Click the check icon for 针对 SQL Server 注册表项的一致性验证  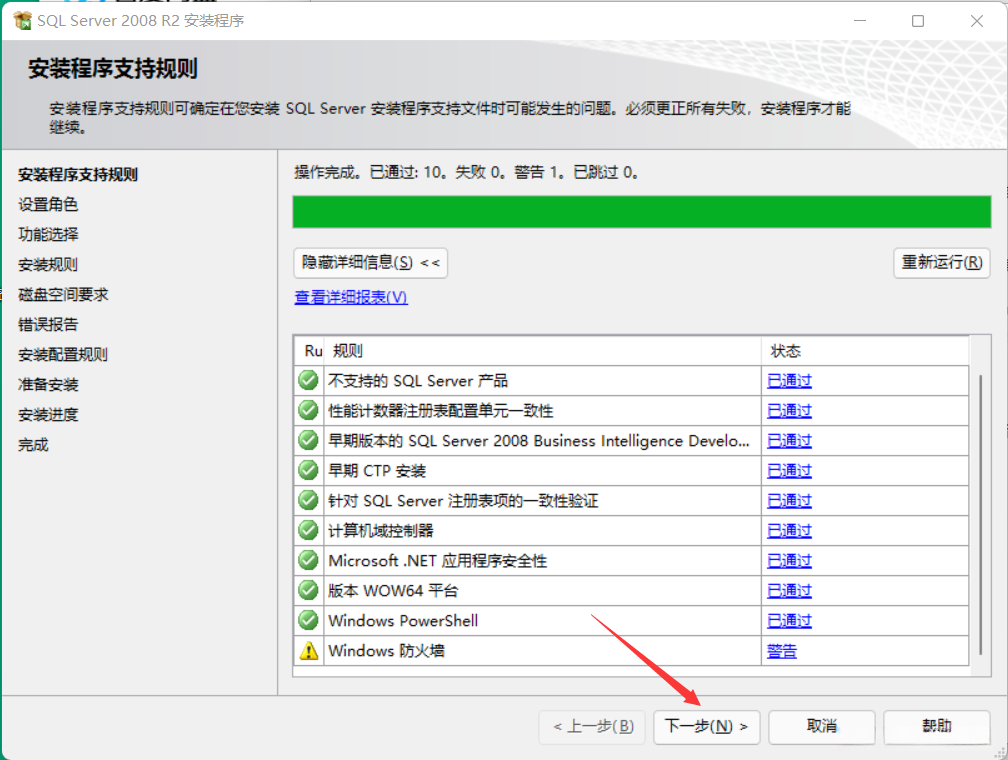pos(309,500)
